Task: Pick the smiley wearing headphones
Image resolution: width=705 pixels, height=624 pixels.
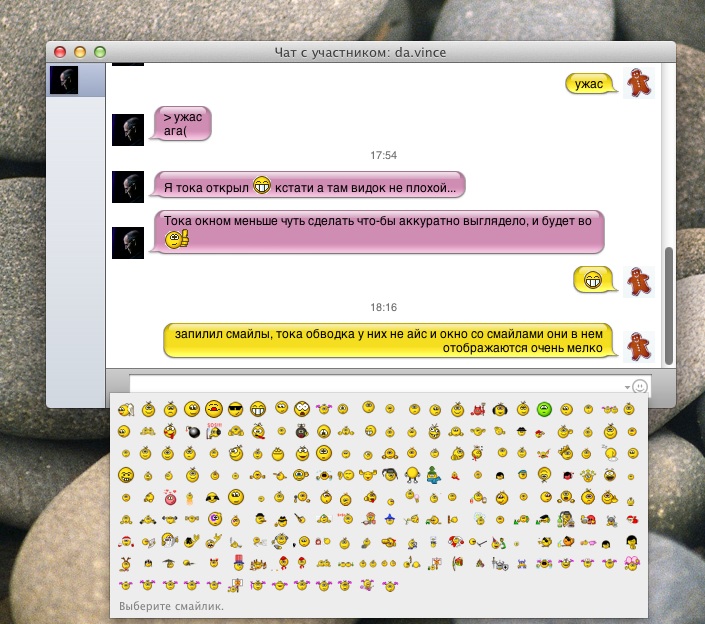Action: pyautogui.click(x=500, y=409)
